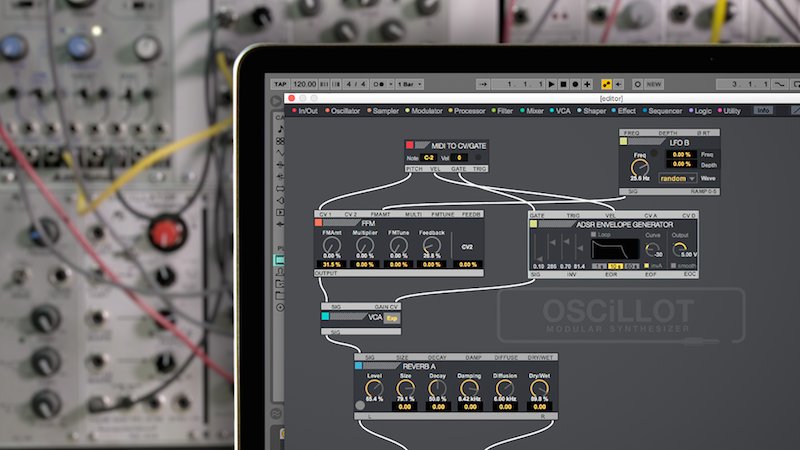Open the LFO B Wave dropdown
800x450 pixels.
pyautogui.click(x=678, y=176)
